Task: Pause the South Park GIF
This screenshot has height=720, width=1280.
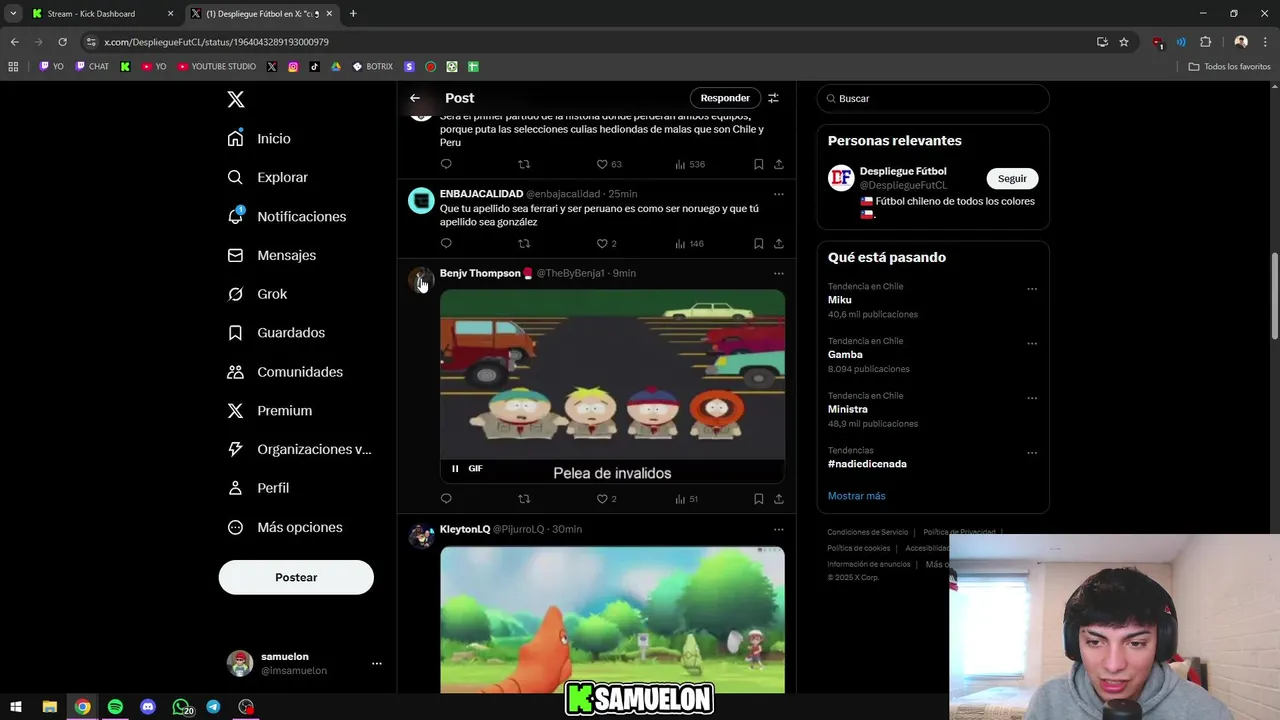Action: click(455, 468)
